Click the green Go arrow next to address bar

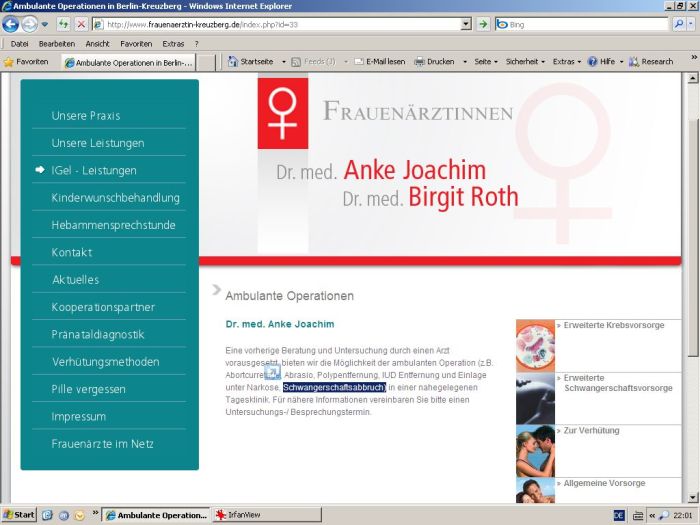pyautogui.click(x=483, y=24)
